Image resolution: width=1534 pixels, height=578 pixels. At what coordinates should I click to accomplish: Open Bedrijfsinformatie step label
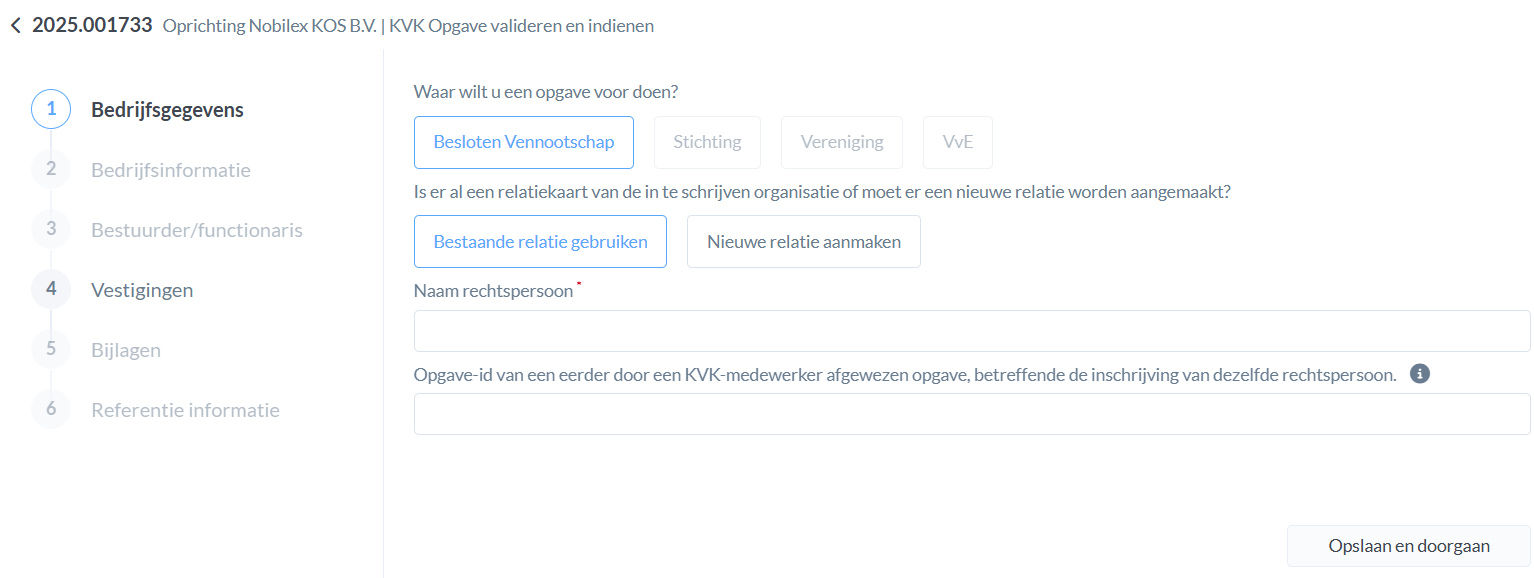click(x=171, y=170)
